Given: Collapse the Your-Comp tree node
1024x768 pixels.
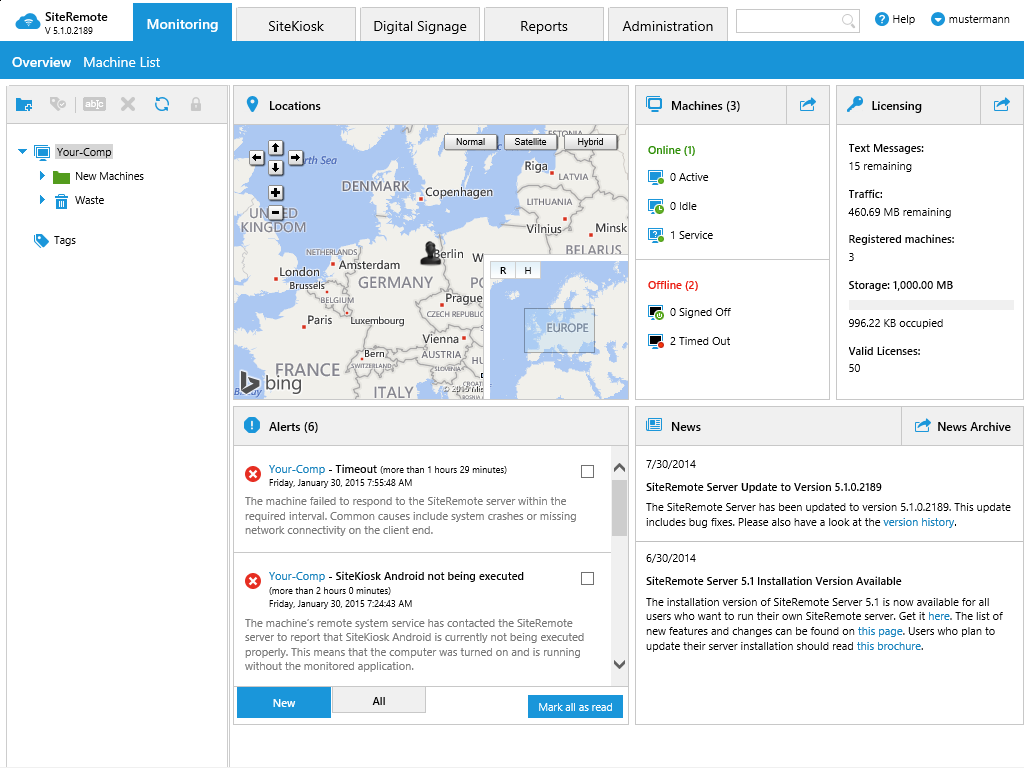Looking at the screenshot, I should tap(22, 152).
